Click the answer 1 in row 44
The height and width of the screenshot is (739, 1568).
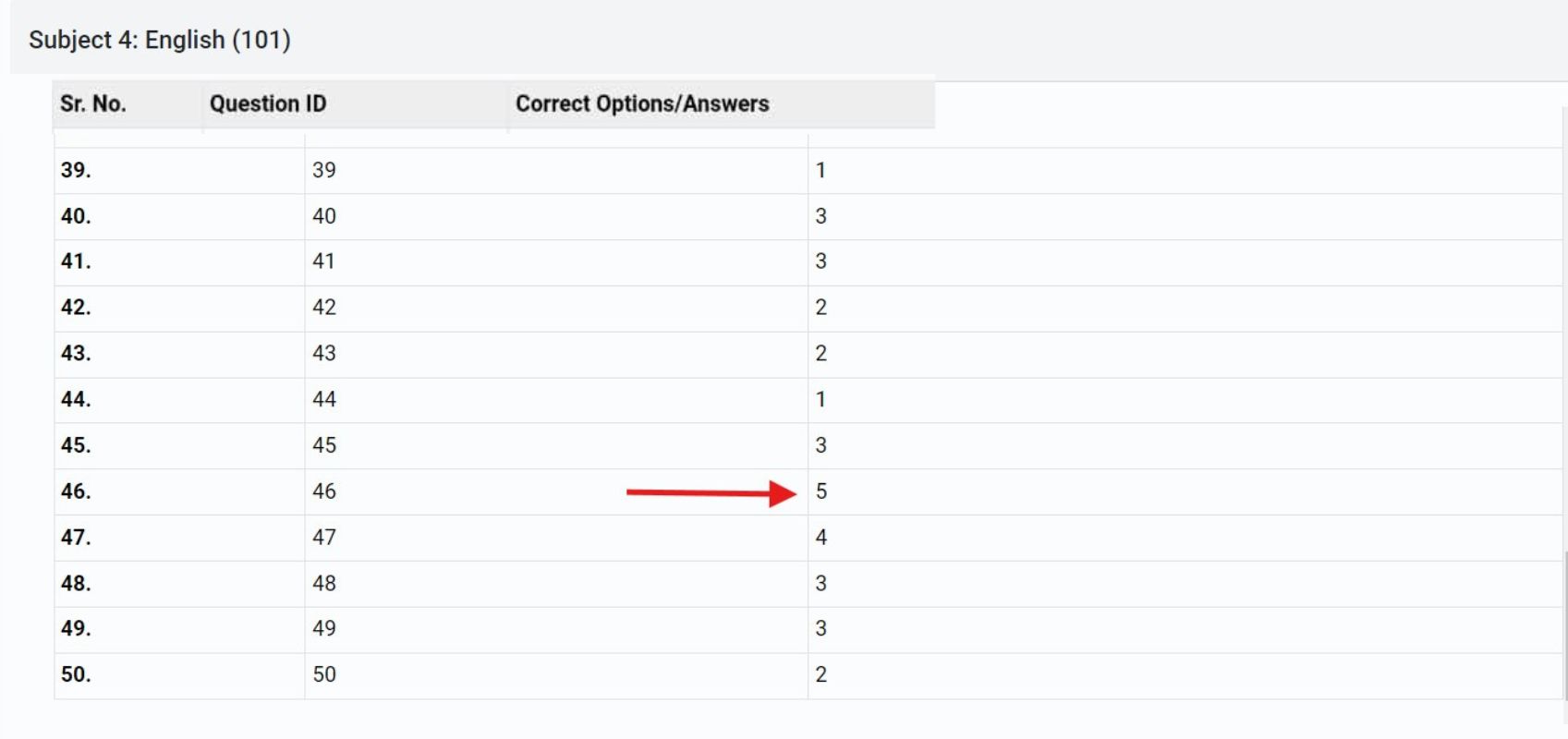[x=820, y=399]
